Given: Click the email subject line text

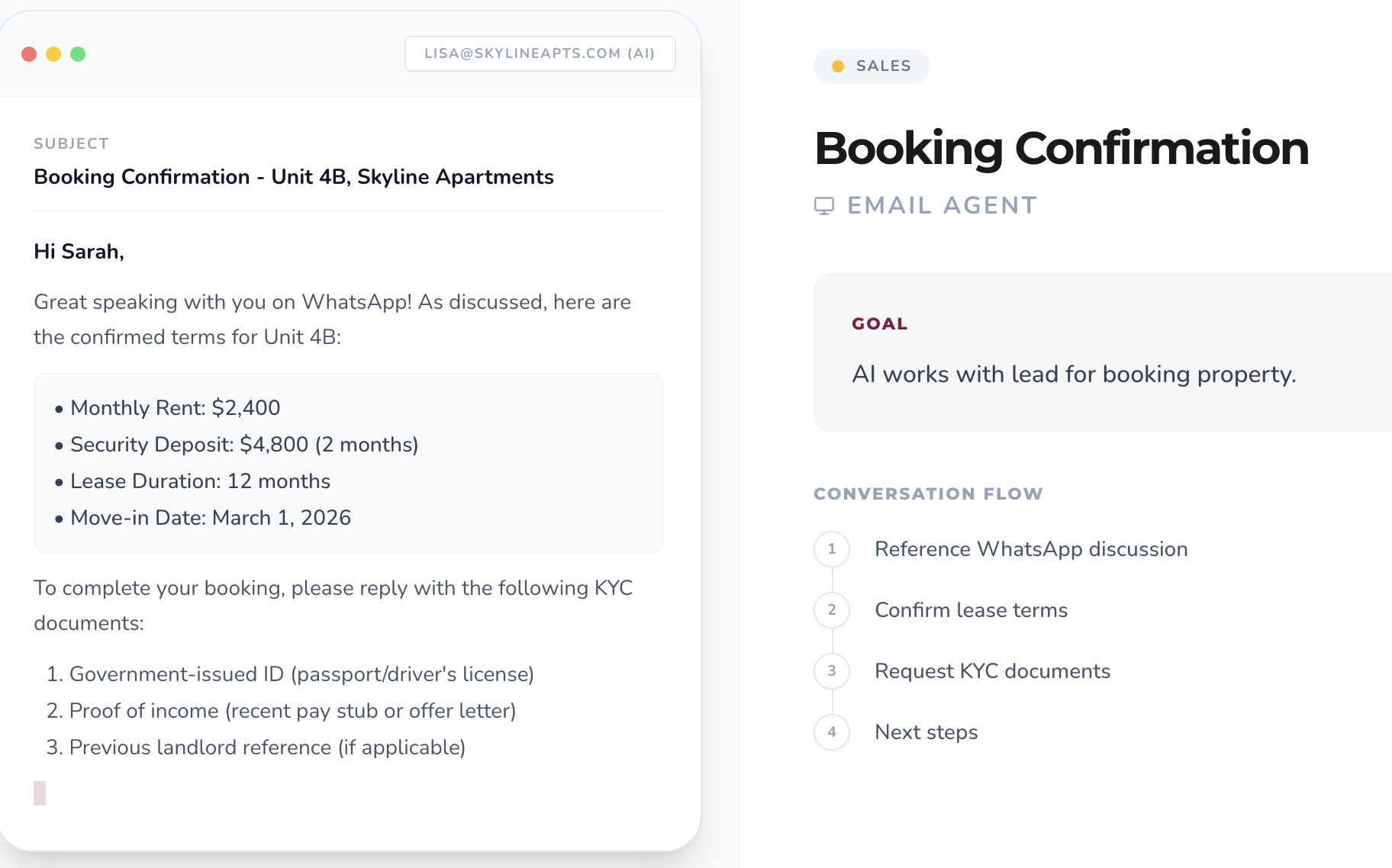Looking at the screenshot, I should tap(294, 177).
